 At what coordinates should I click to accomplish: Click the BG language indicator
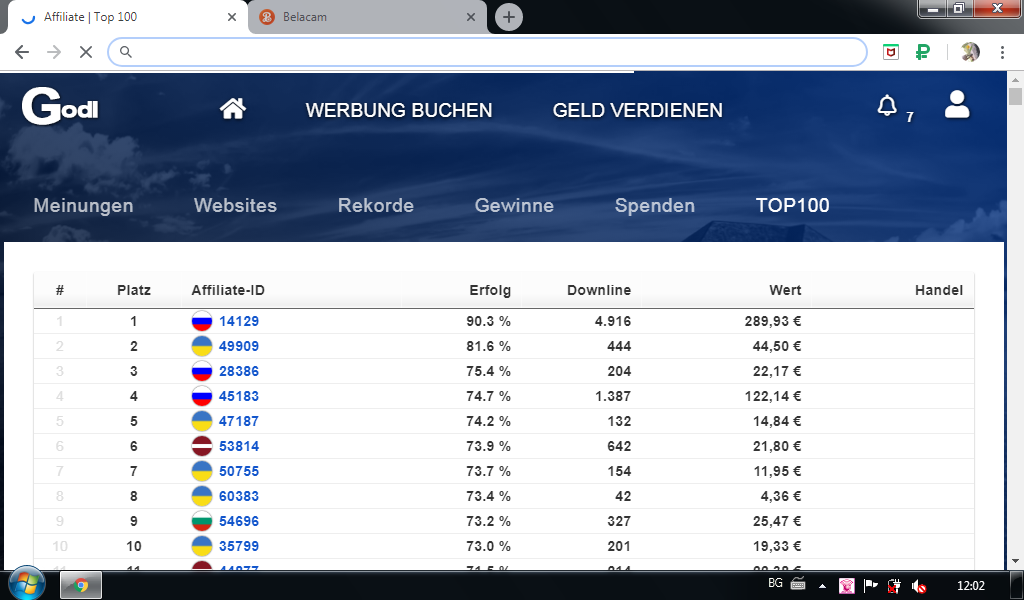(x=775, y=584)
